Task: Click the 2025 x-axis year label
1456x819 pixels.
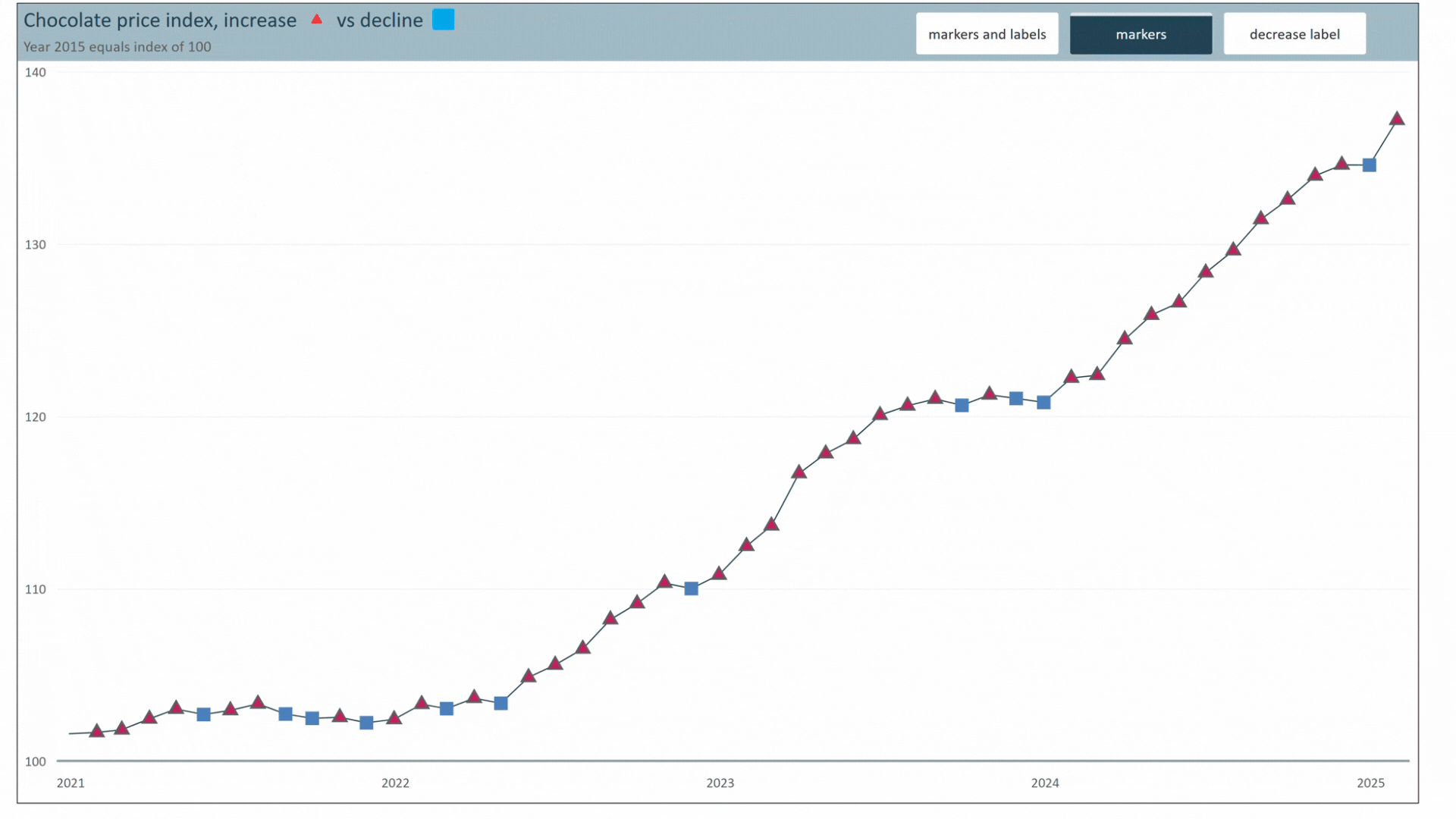Action: point(1370,783)
